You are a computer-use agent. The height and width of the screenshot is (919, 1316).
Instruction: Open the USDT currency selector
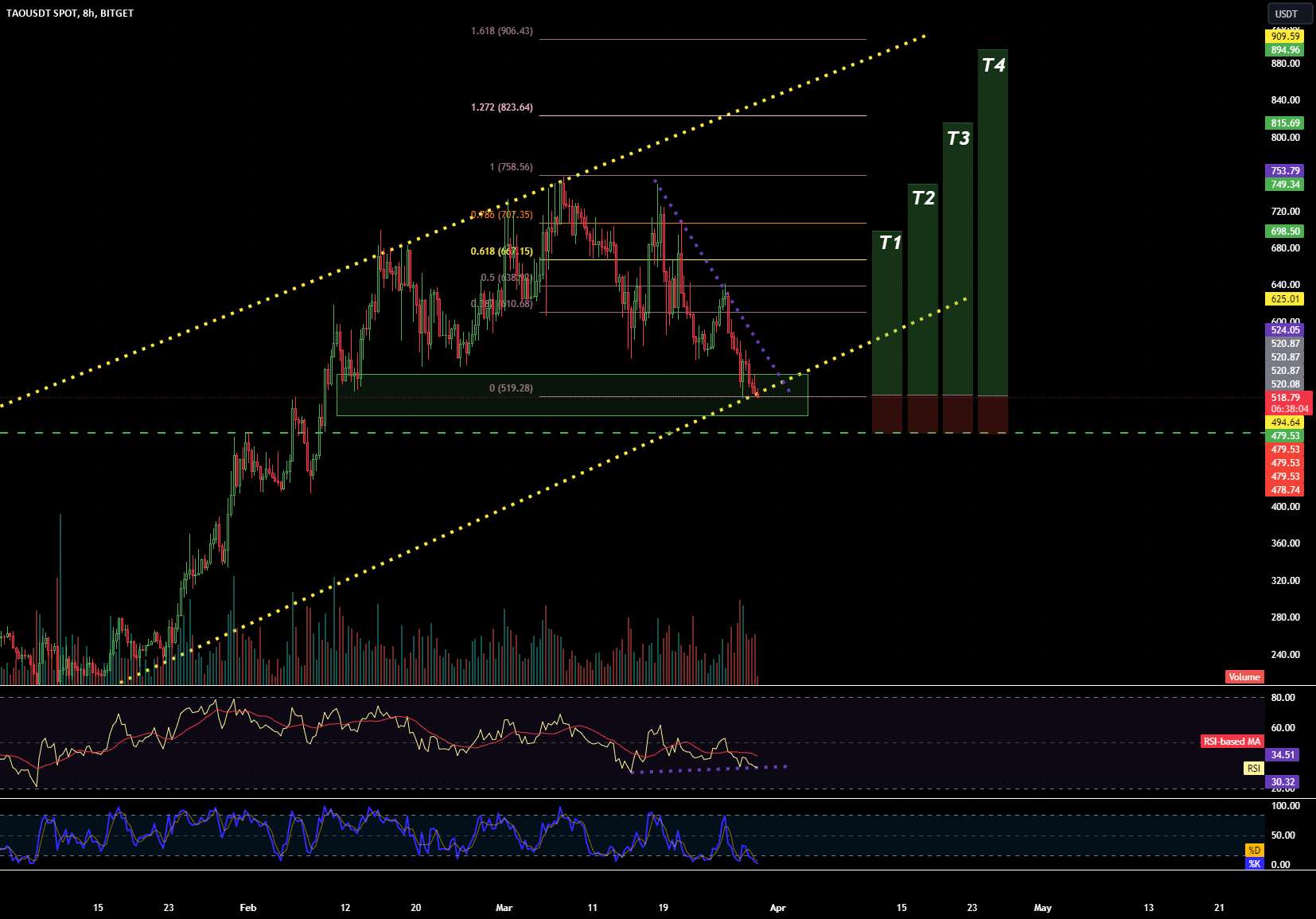click(x=1290, y=14)
